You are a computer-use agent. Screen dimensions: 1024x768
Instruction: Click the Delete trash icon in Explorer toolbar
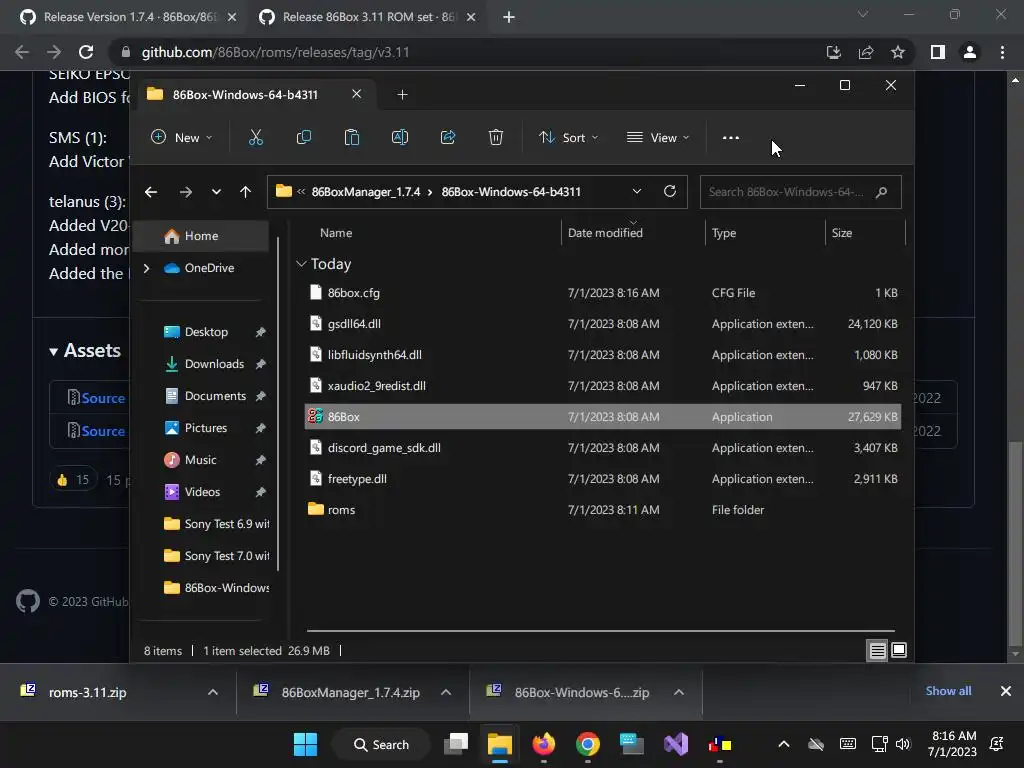tap(496, 137)
